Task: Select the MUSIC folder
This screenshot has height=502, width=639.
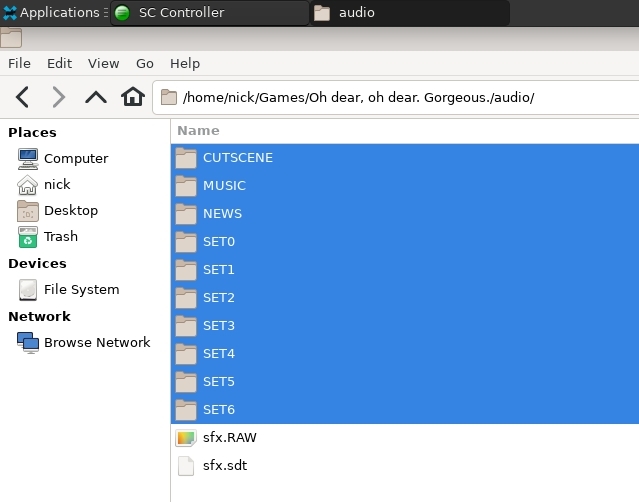Action: (224, 186)
